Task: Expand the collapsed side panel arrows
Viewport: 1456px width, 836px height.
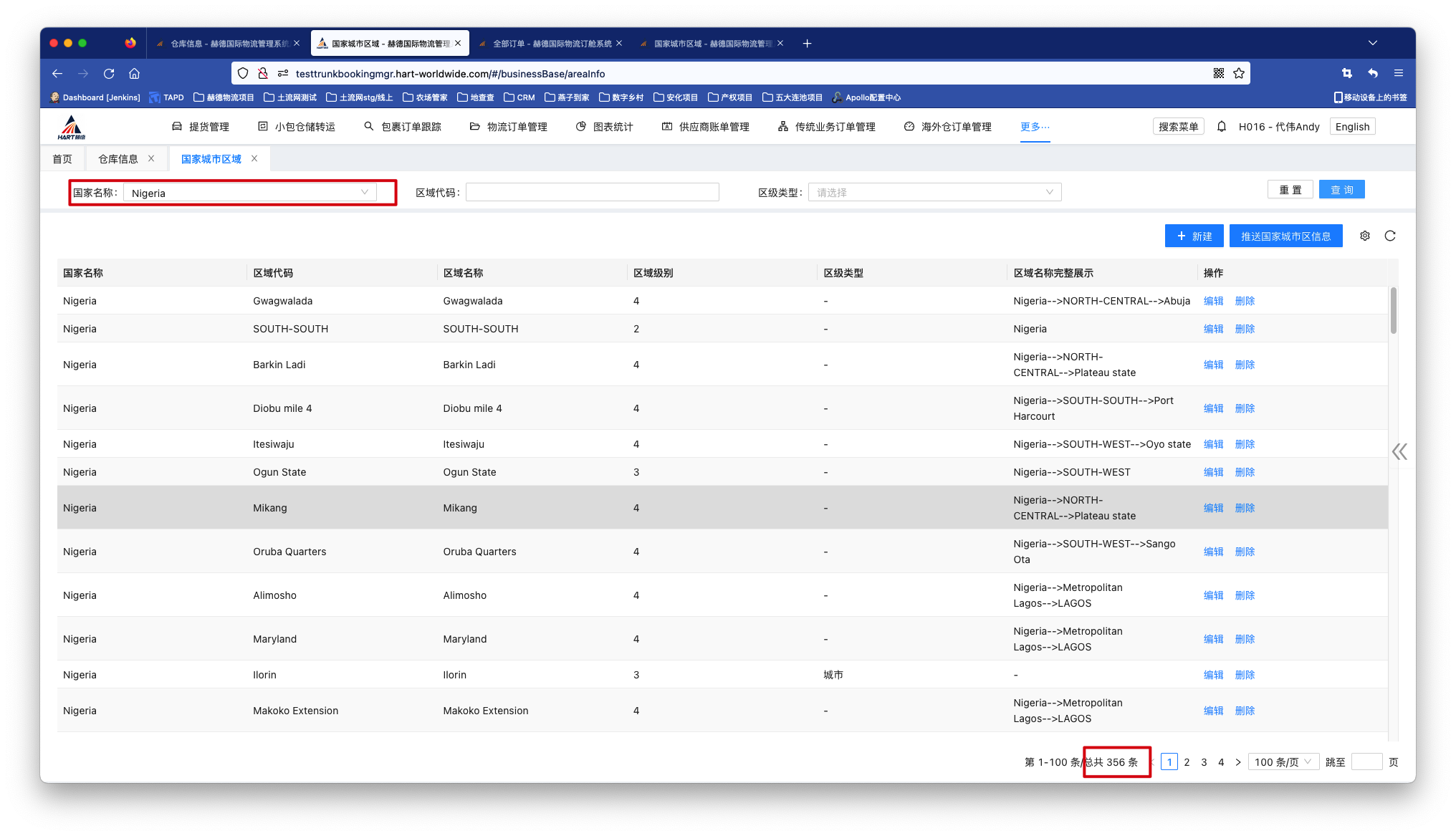Action: coord(1399,451)
